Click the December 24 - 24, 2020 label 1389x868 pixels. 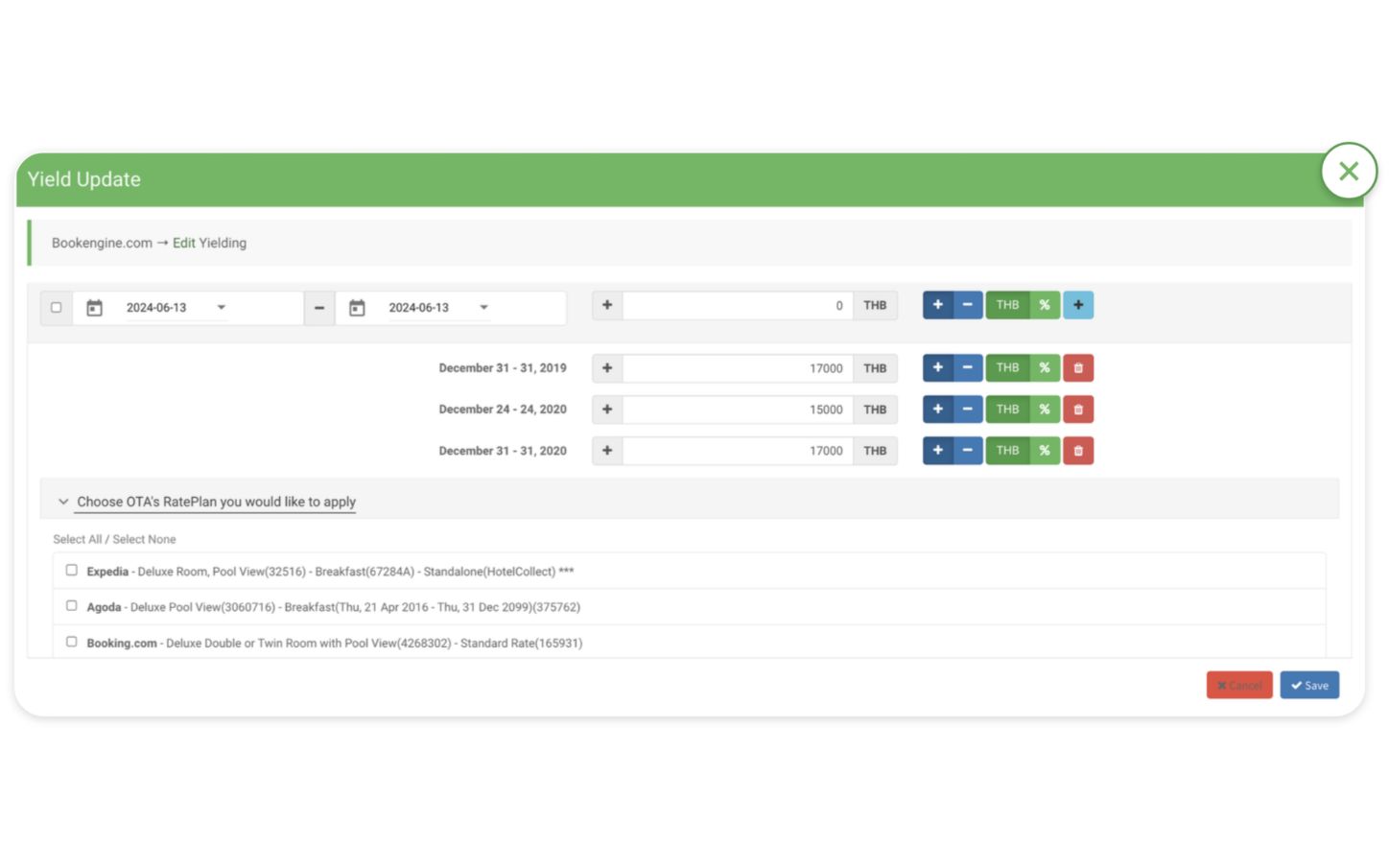point(503,410)
